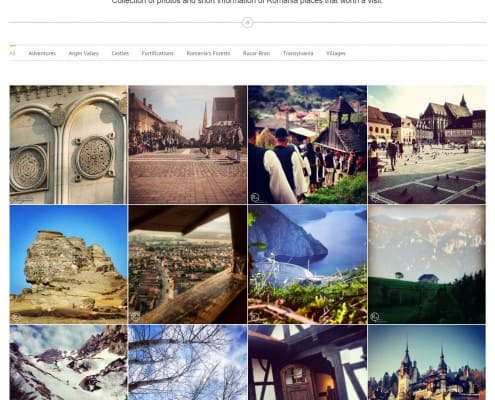Open the river gorge photo
The width and height of the screenshot is (495, 400).
[307, 264]
